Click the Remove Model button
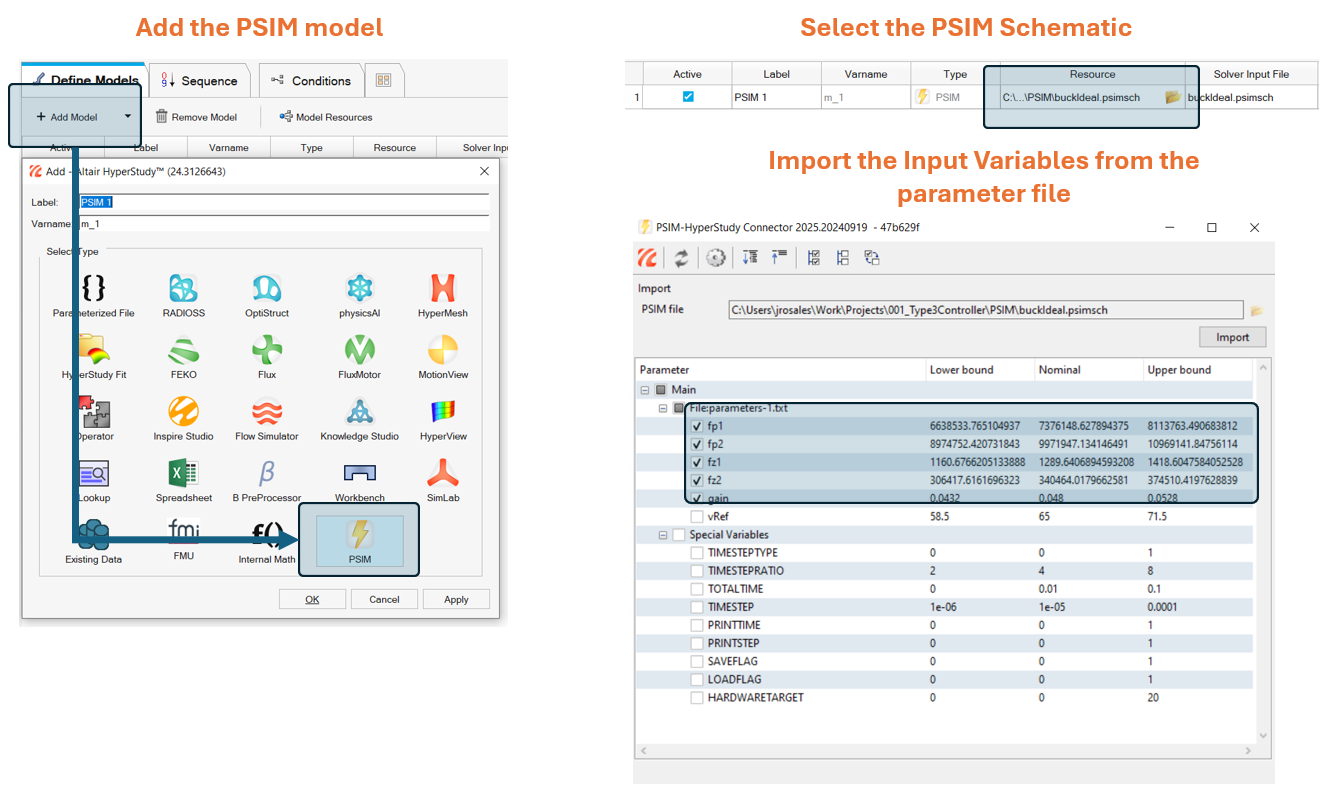 click(196, 117)
